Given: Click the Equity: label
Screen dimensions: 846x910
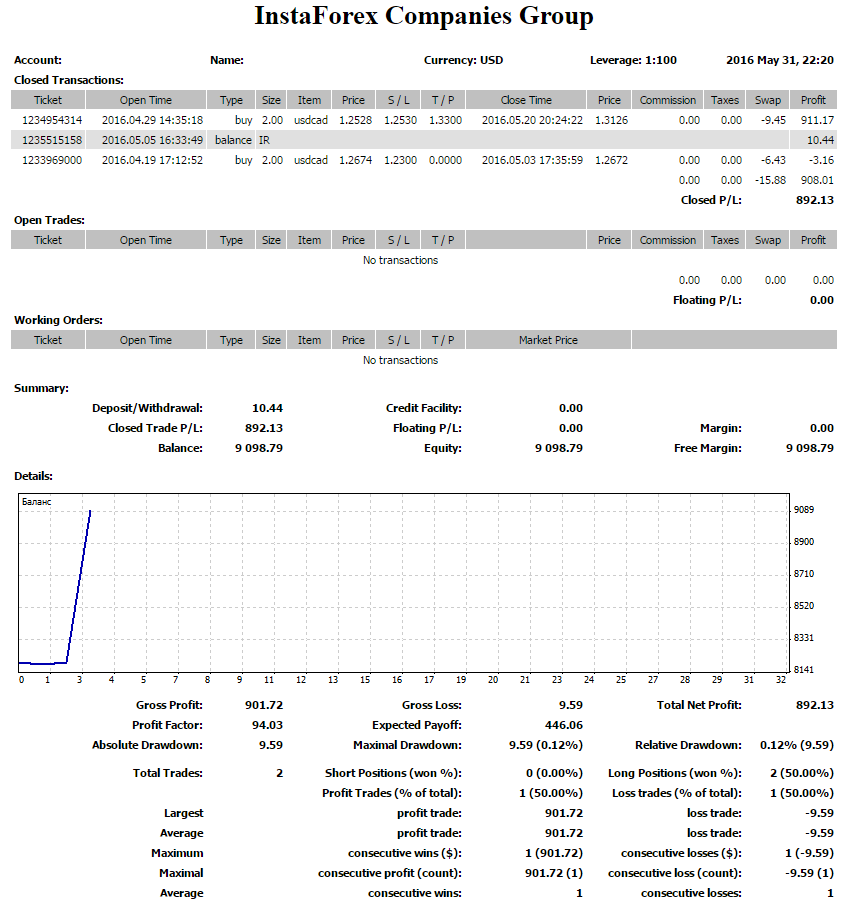Looking at the screenshot, I should click(443, 448).
